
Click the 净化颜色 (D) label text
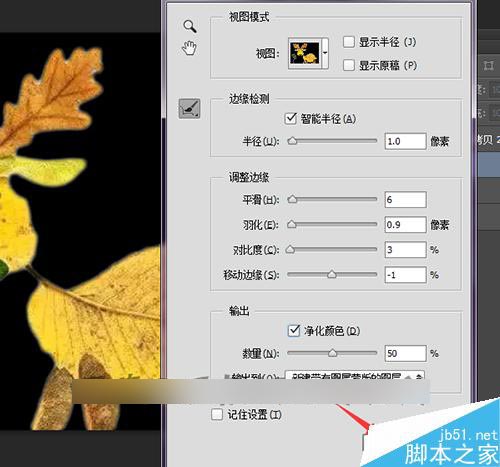(x=332, y=331)
